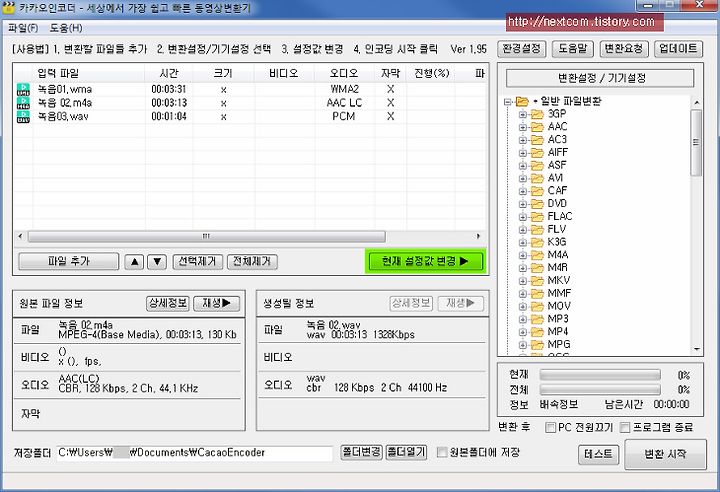
Task: Click 상세정보 in 원본 파일 정보 panel
Action: [168, 303]
